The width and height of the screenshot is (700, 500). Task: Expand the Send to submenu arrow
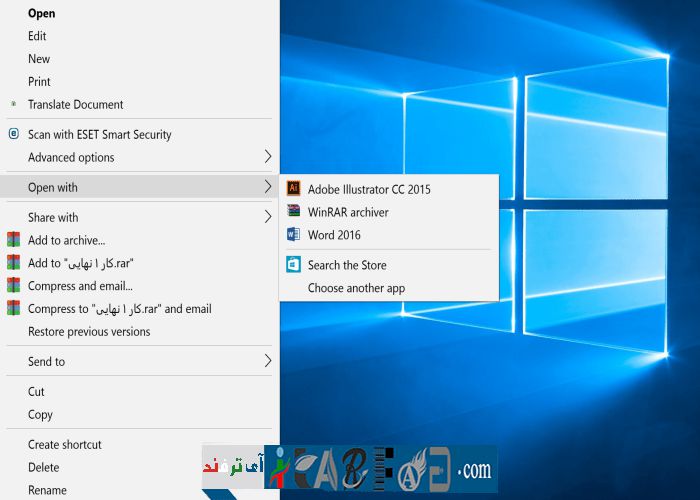267,361
